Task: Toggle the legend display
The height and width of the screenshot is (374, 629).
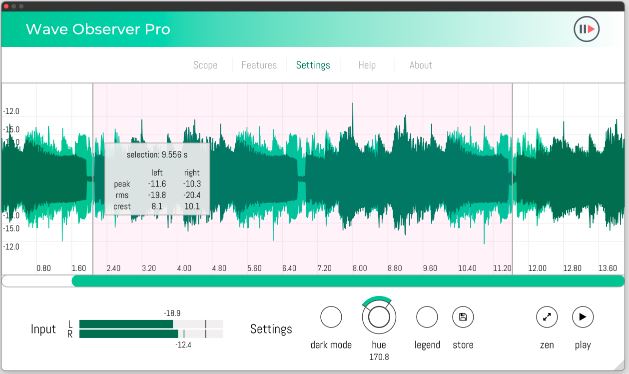Action: (427, 317)
